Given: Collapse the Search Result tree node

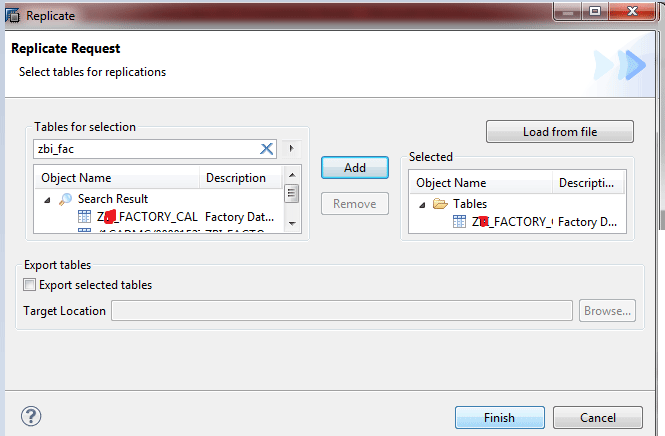Looking at the screenshot, I should [48, 200].
